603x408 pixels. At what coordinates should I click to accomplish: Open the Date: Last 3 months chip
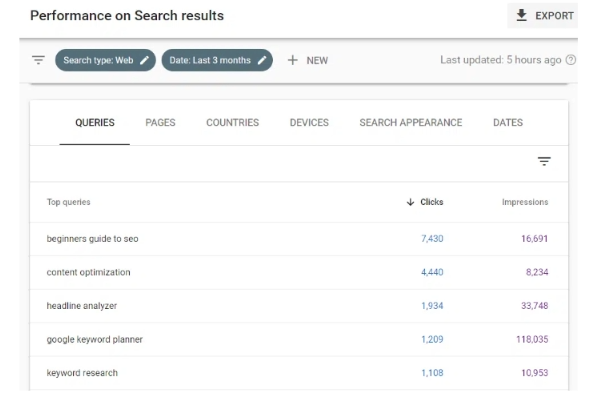[210, 60]
